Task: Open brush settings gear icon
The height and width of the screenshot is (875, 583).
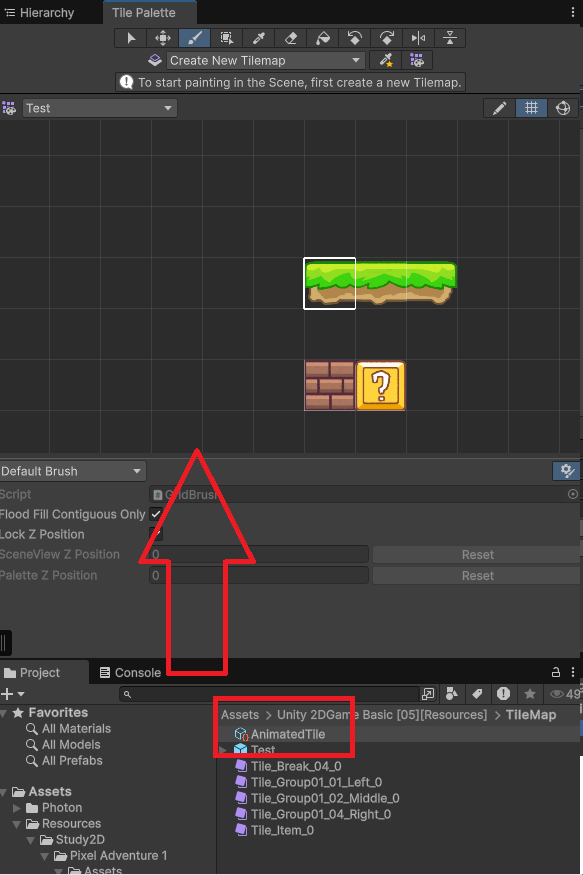Action: tap(567, 471)
